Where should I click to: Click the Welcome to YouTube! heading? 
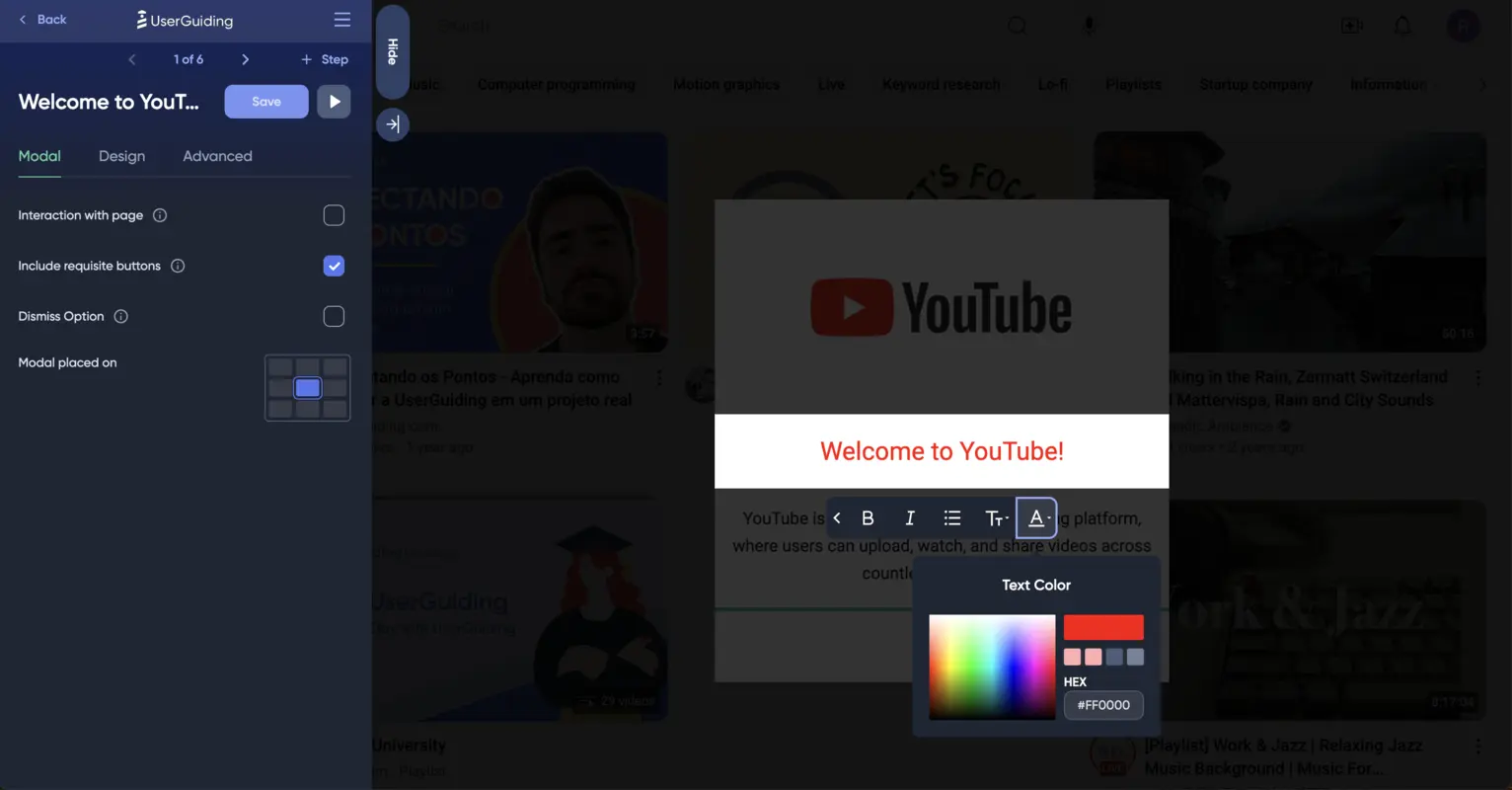[942, 451]
